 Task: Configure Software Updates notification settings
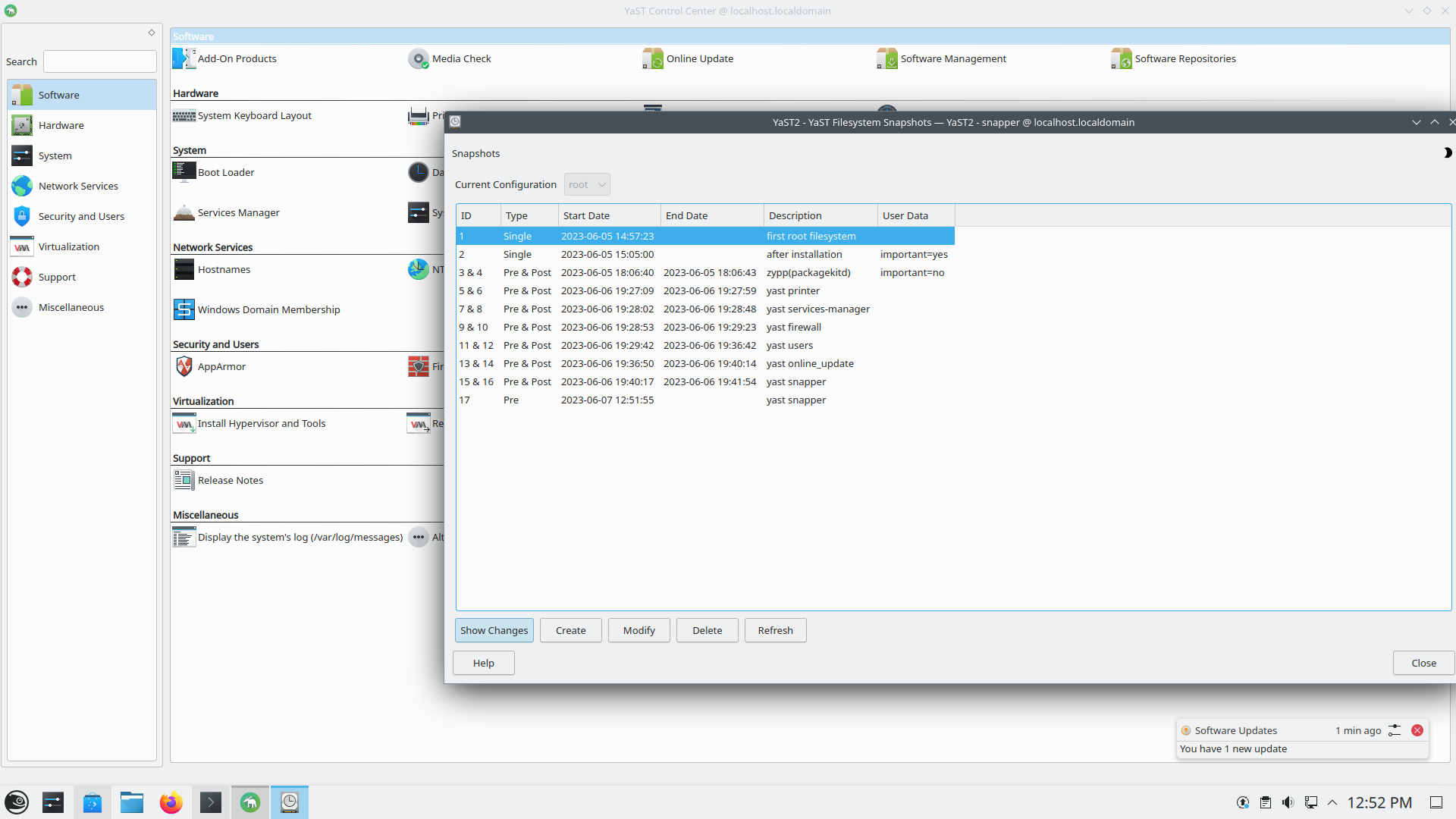point(1395,730)
